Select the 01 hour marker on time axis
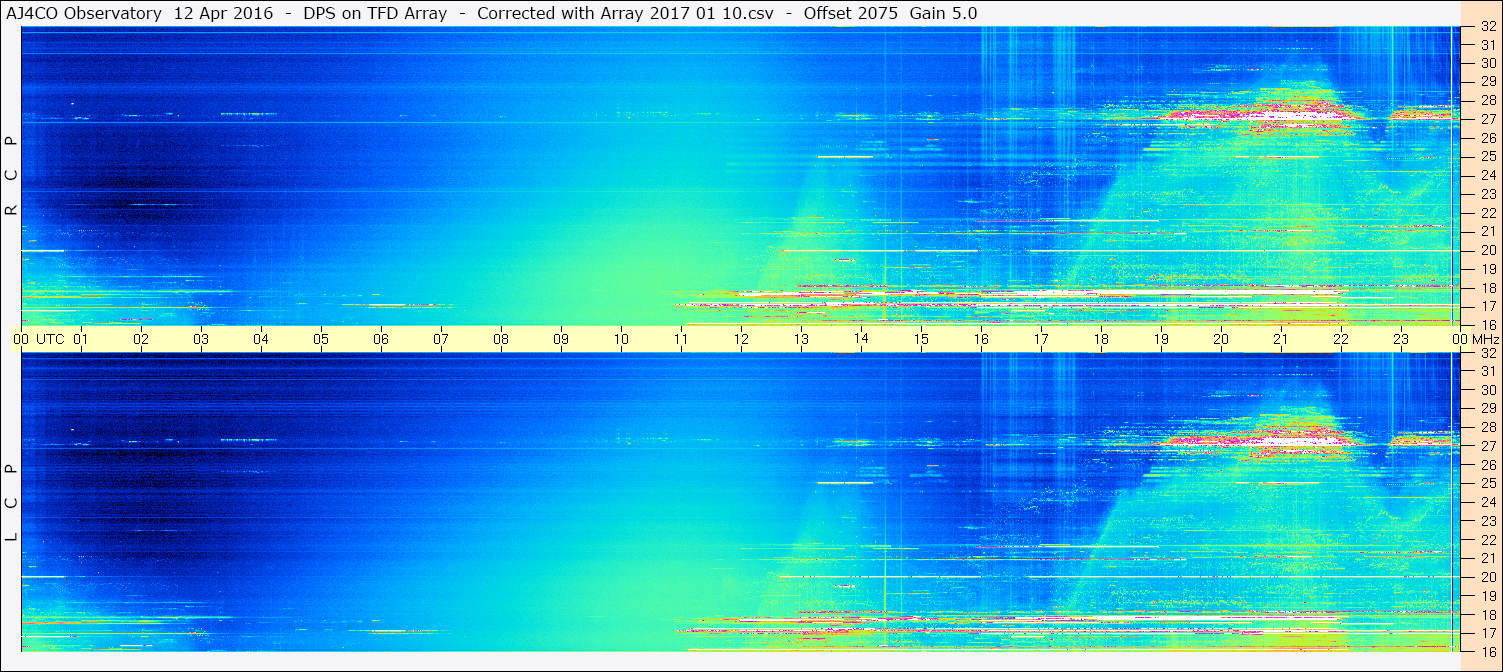 (81, 339)
